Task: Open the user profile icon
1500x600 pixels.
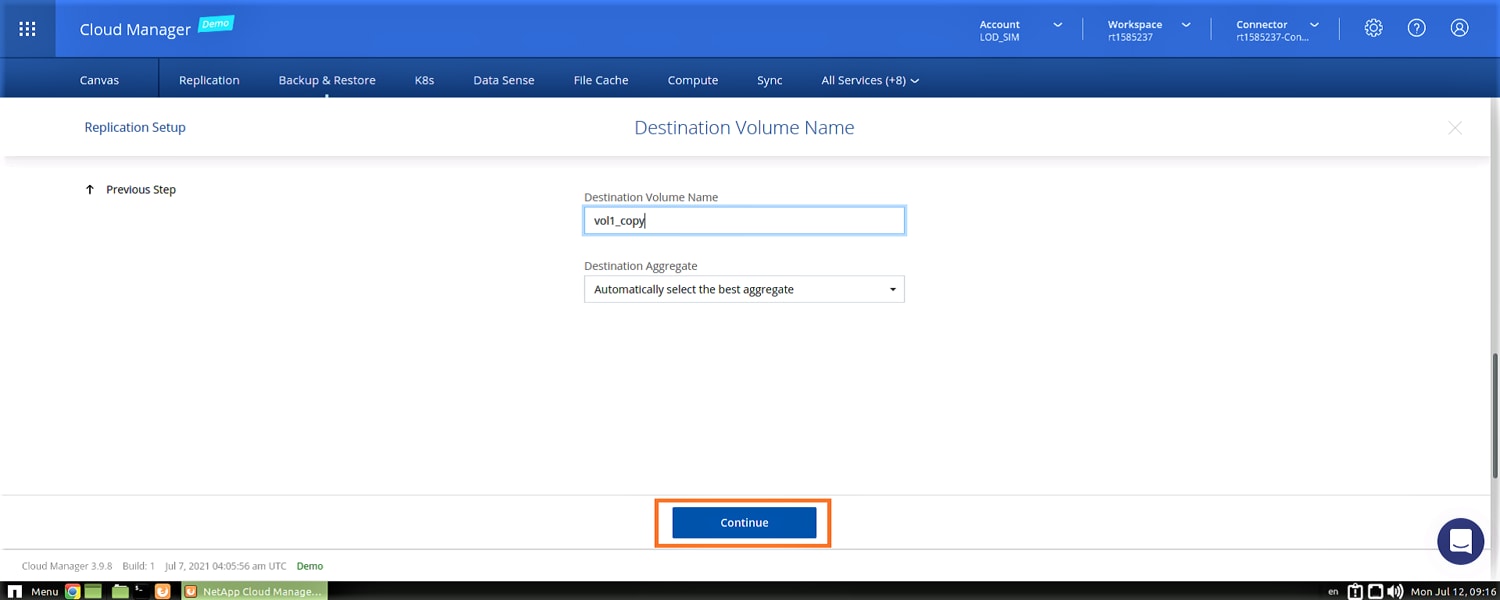Action: [1459, 29]
